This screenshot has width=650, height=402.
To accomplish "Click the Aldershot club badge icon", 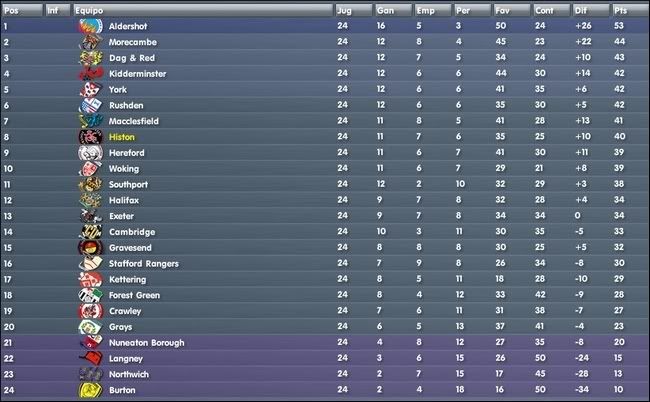I will click(90, 26).
